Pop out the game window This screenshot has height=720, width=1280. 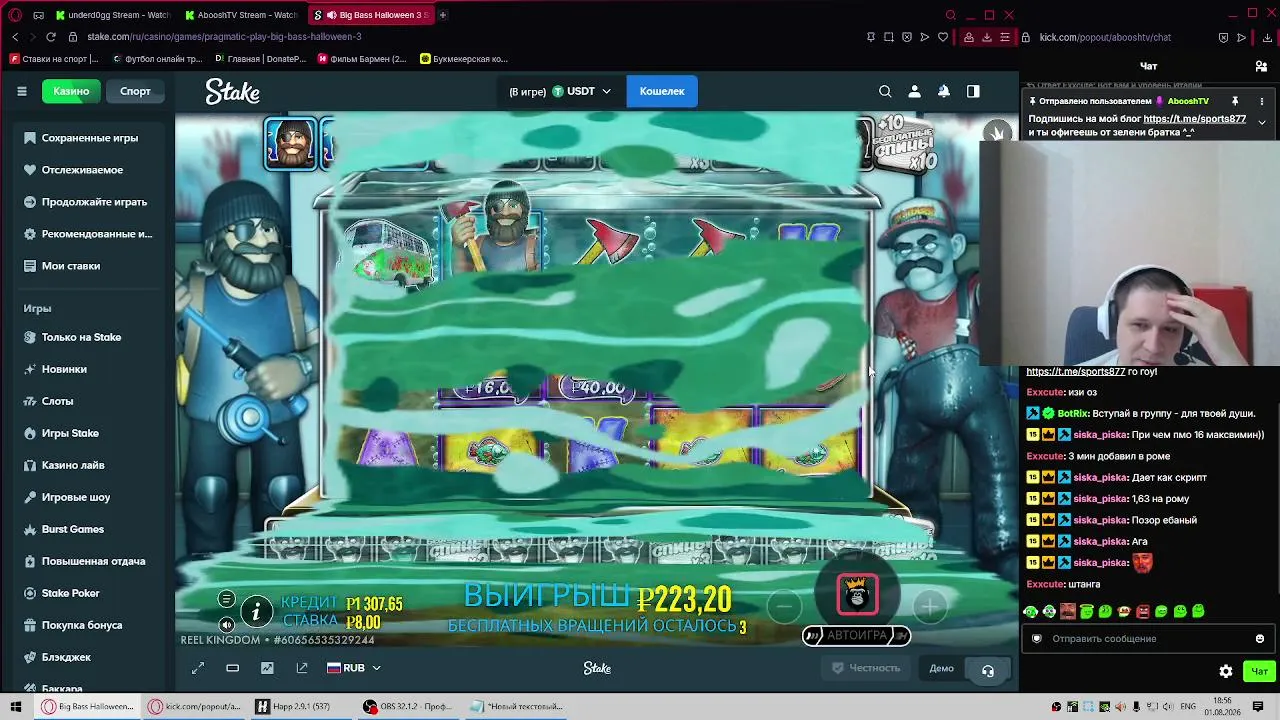click(302, 668)
